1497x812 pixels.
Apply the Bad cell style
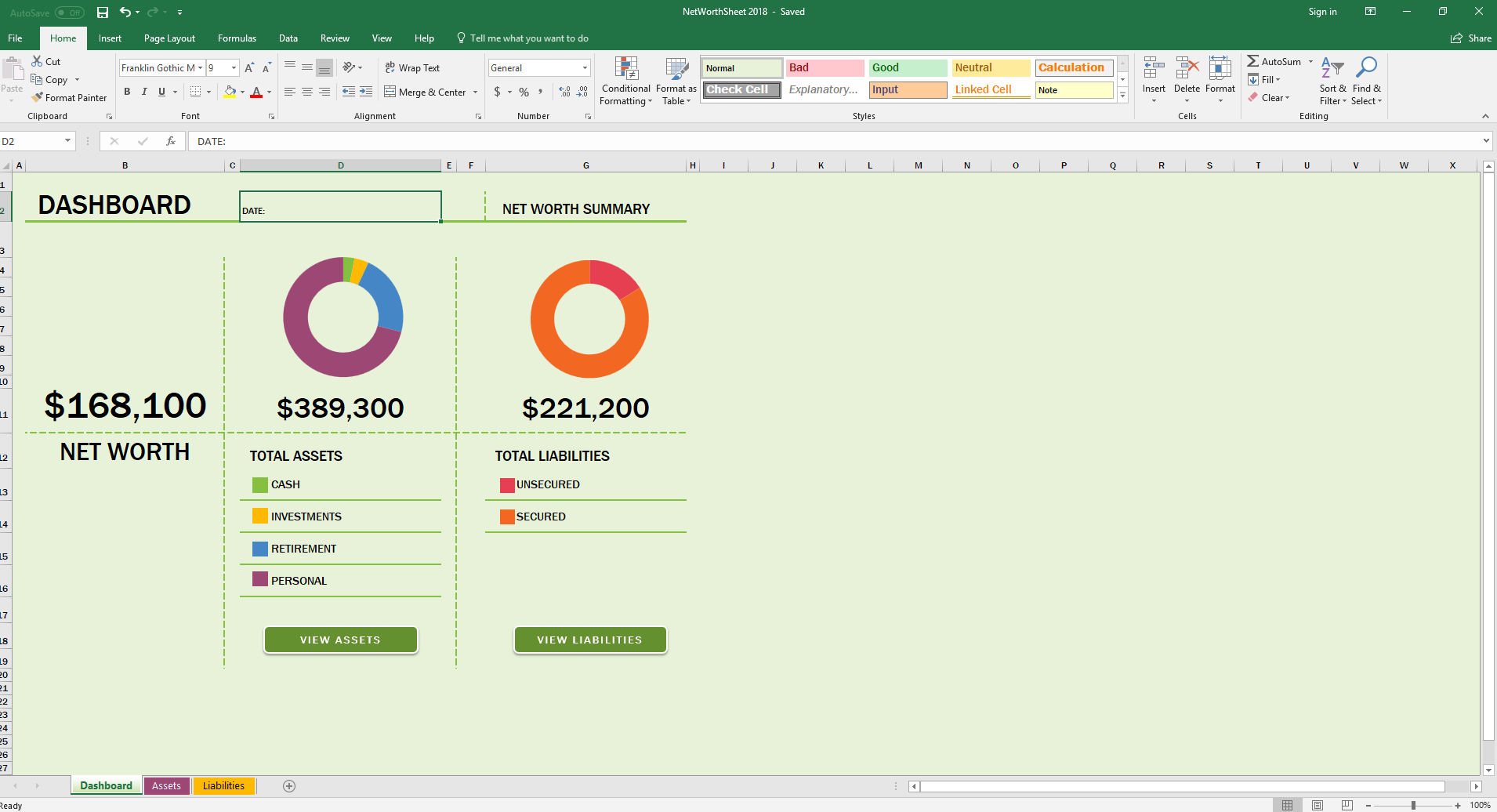pyautogui.click(x=825, y=68)
